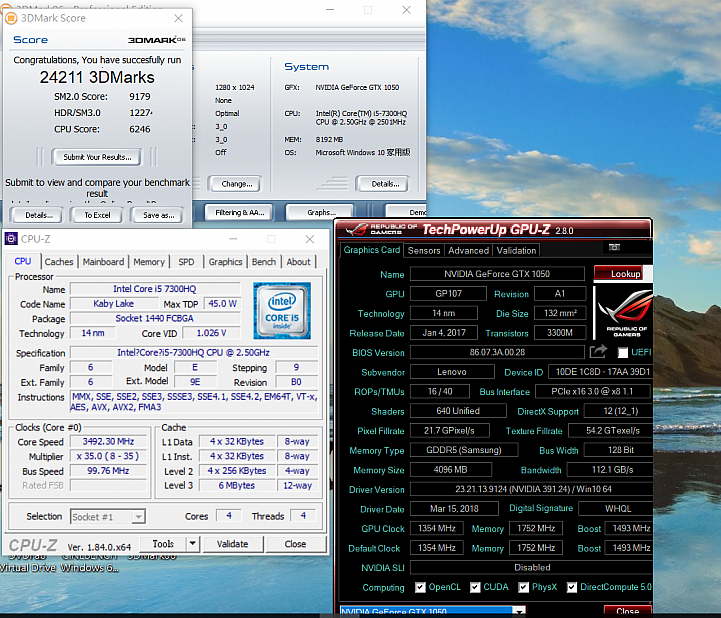The height and width of the screenshot is (618, 721).
Task: Open the Sensors tab in GPU-Z
Action: pos(424,251)
